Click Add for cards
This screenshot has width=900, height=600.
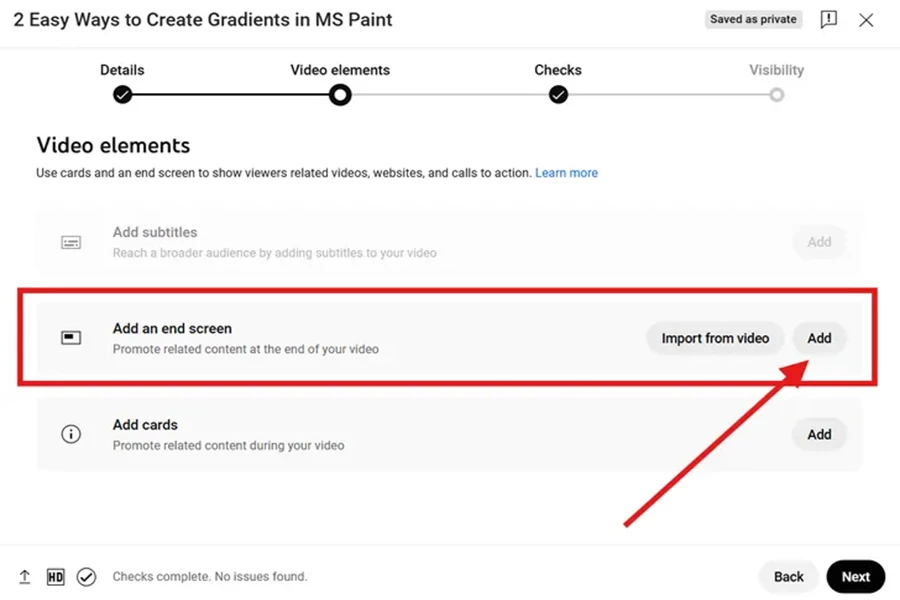click(819, 435)
